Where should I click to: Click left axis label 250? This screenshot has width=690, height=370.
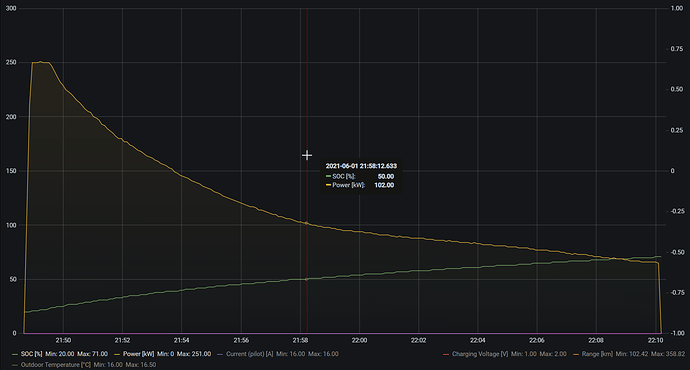click(x=11, y=62)
